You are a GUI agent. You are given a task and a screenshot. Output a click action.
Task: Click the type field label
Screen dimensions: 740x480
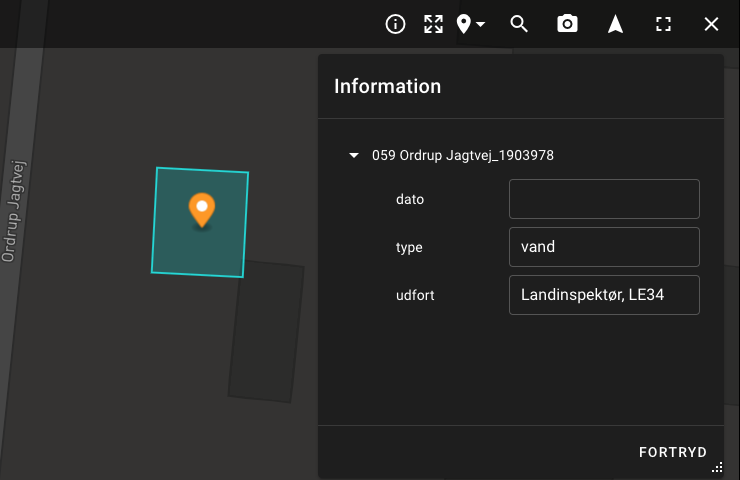(409, 247)
